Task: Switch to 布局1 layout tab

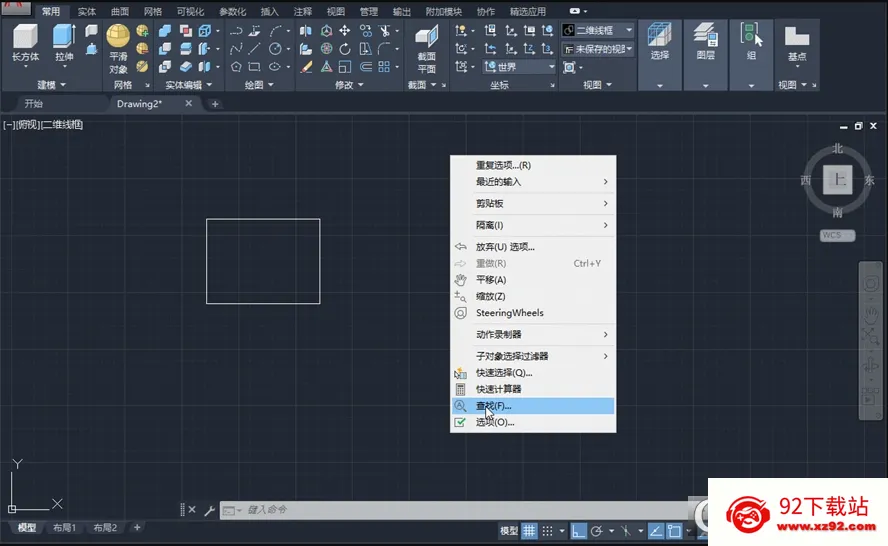Action: click(64, 528)
